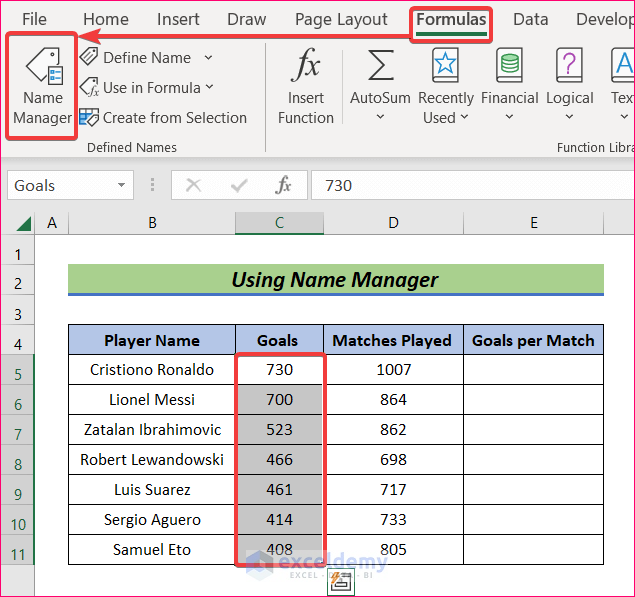Select column D header
635x597 pixels.
click(393, 223)
